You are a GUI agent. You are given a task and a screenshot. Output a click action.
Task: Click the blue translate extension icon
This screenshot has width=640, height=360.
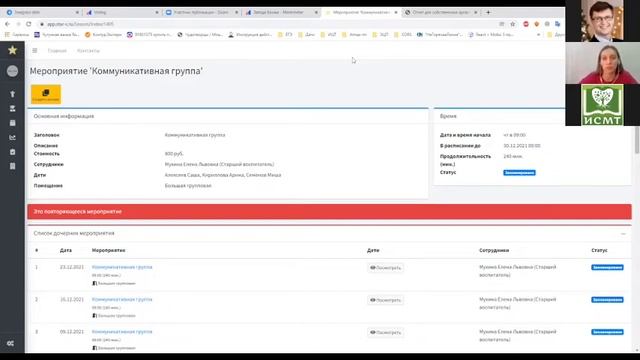pos(558,24)
